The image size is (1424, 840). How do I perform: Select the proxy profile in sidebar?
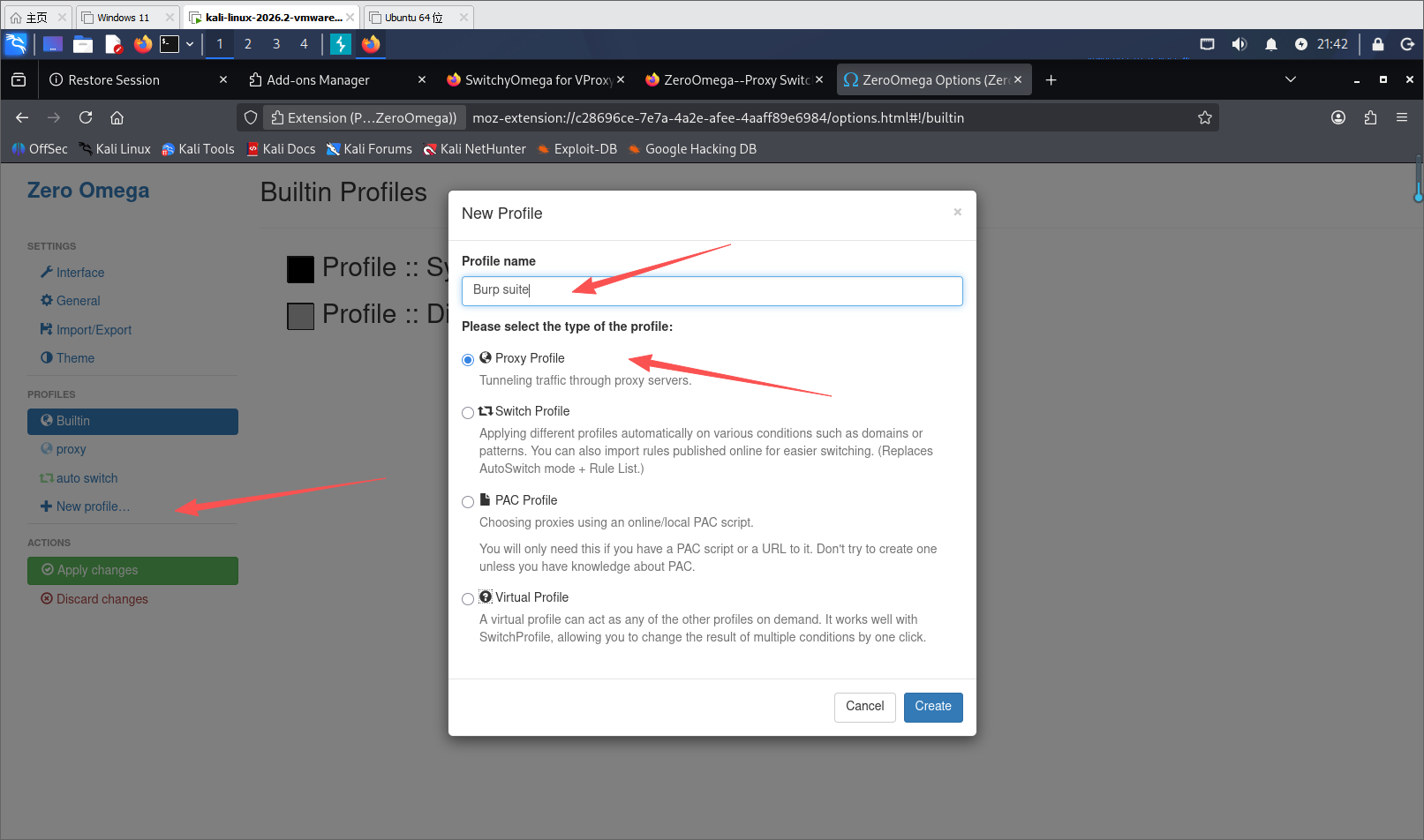(x=64, y=449)
